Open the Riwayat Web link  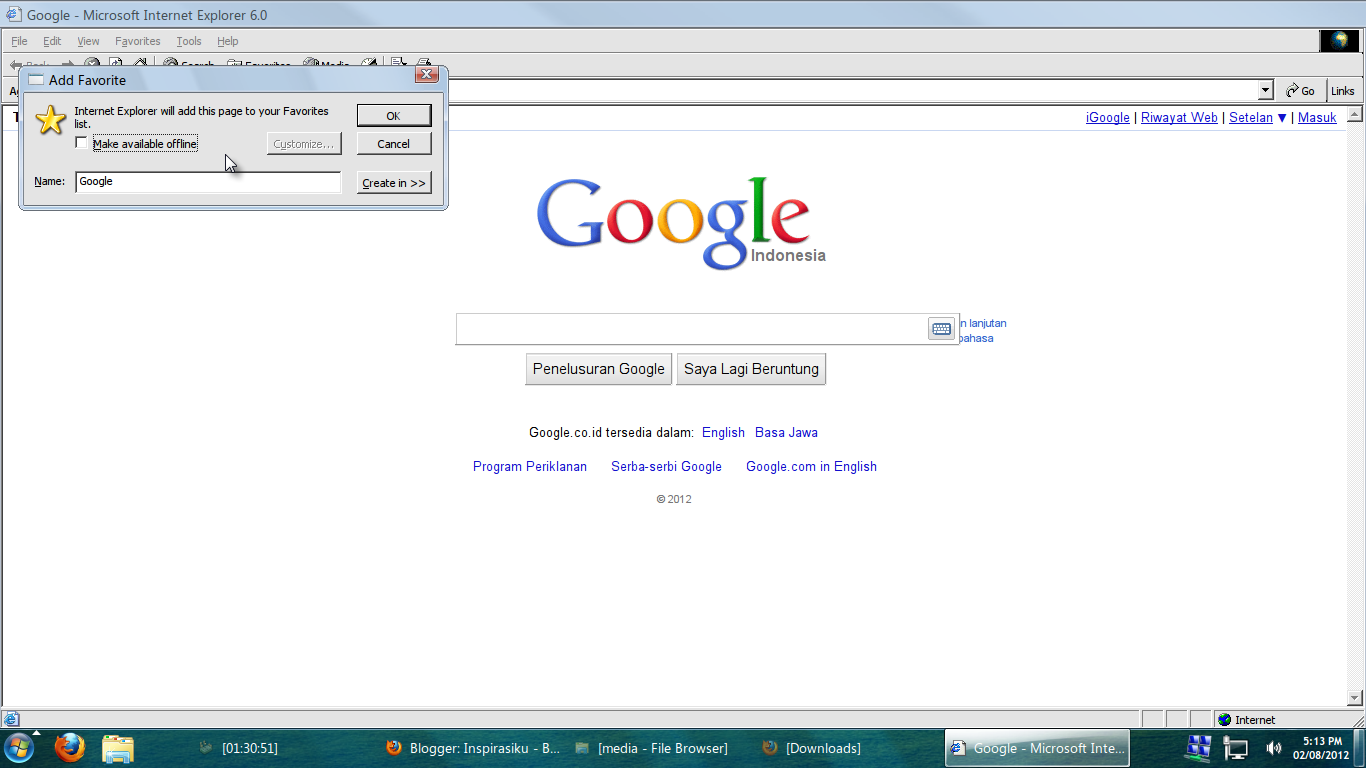(1179, 117)
